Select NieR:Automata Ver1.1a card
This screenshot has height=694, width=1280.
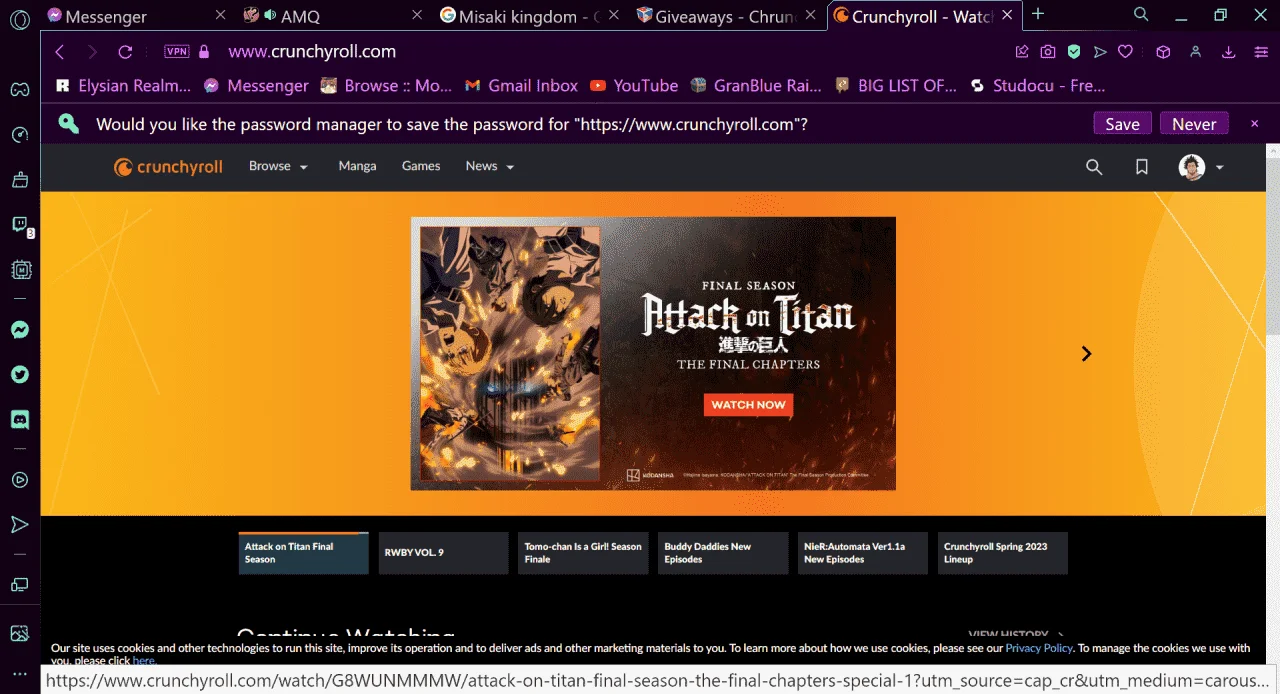coord(863,553)
